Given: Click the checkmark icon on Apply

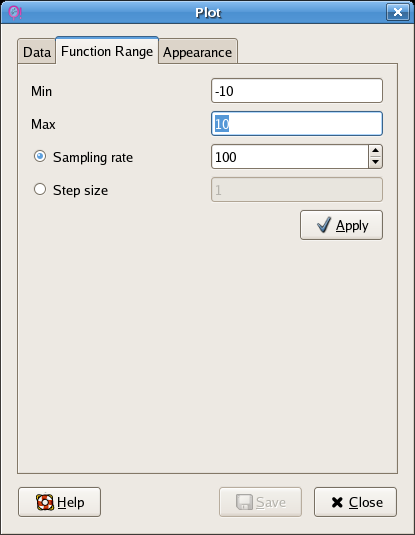Looking at the screenshot, I should click(x=324, y=225).
